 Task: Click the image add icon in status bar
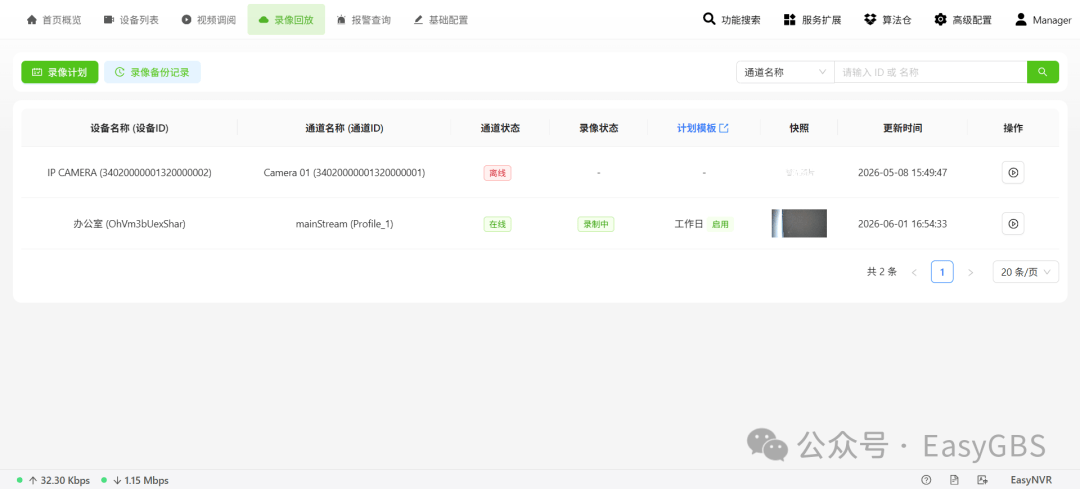(982, 480)
